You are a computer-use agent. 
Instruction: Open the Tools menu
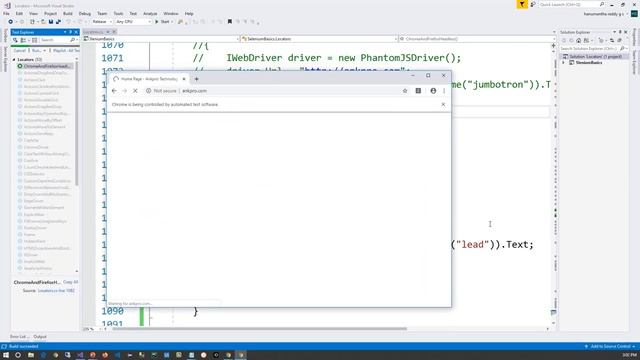(x=118, y=13)
